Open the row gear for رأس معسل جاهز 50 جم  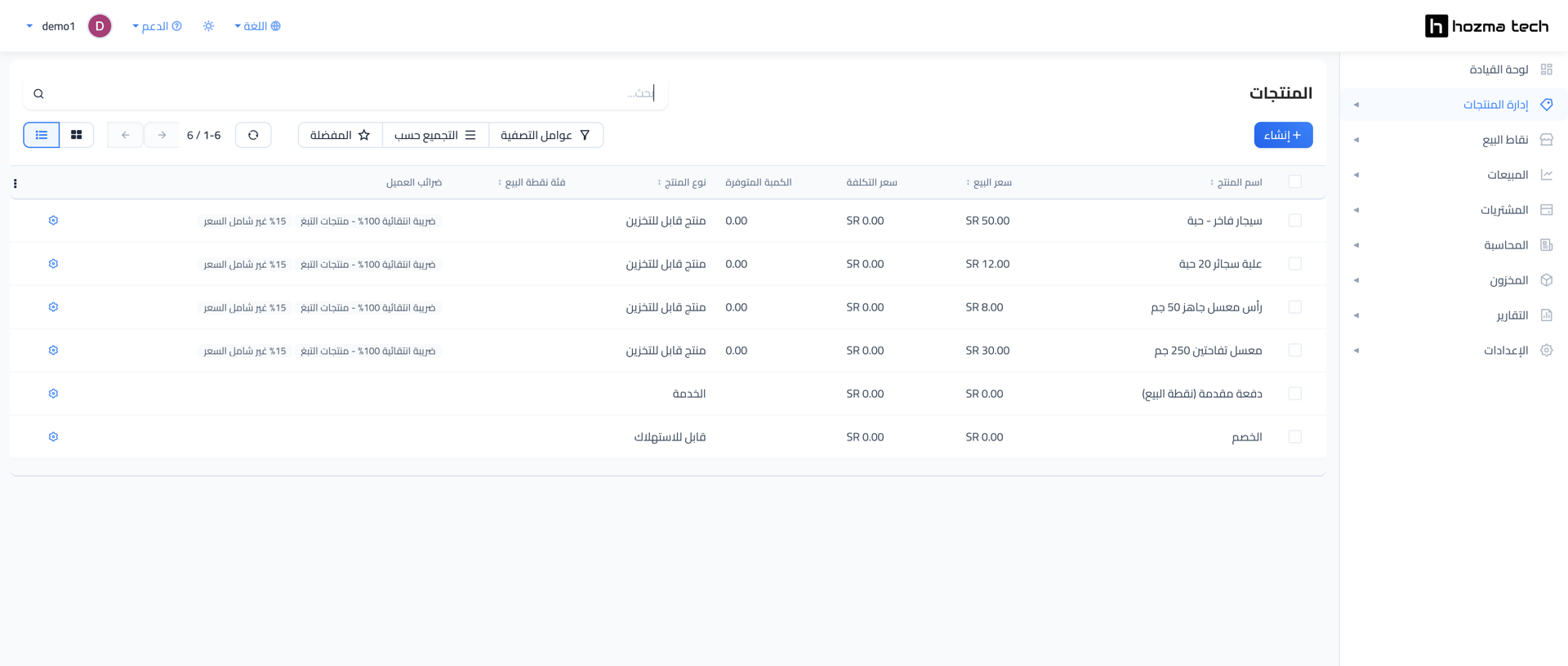53,307
